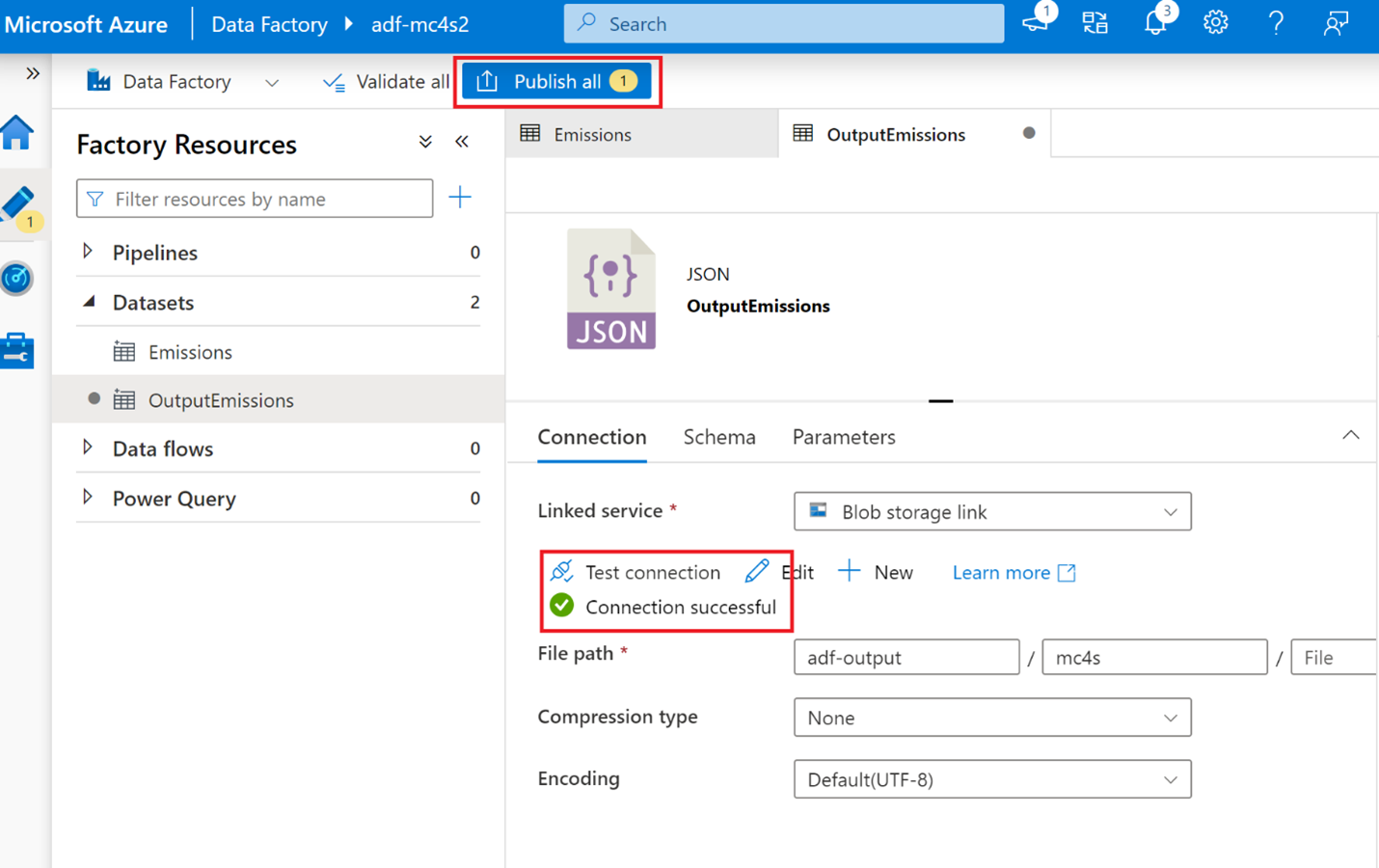Select the OutputEmissions dataset in tree

(280, 400)
